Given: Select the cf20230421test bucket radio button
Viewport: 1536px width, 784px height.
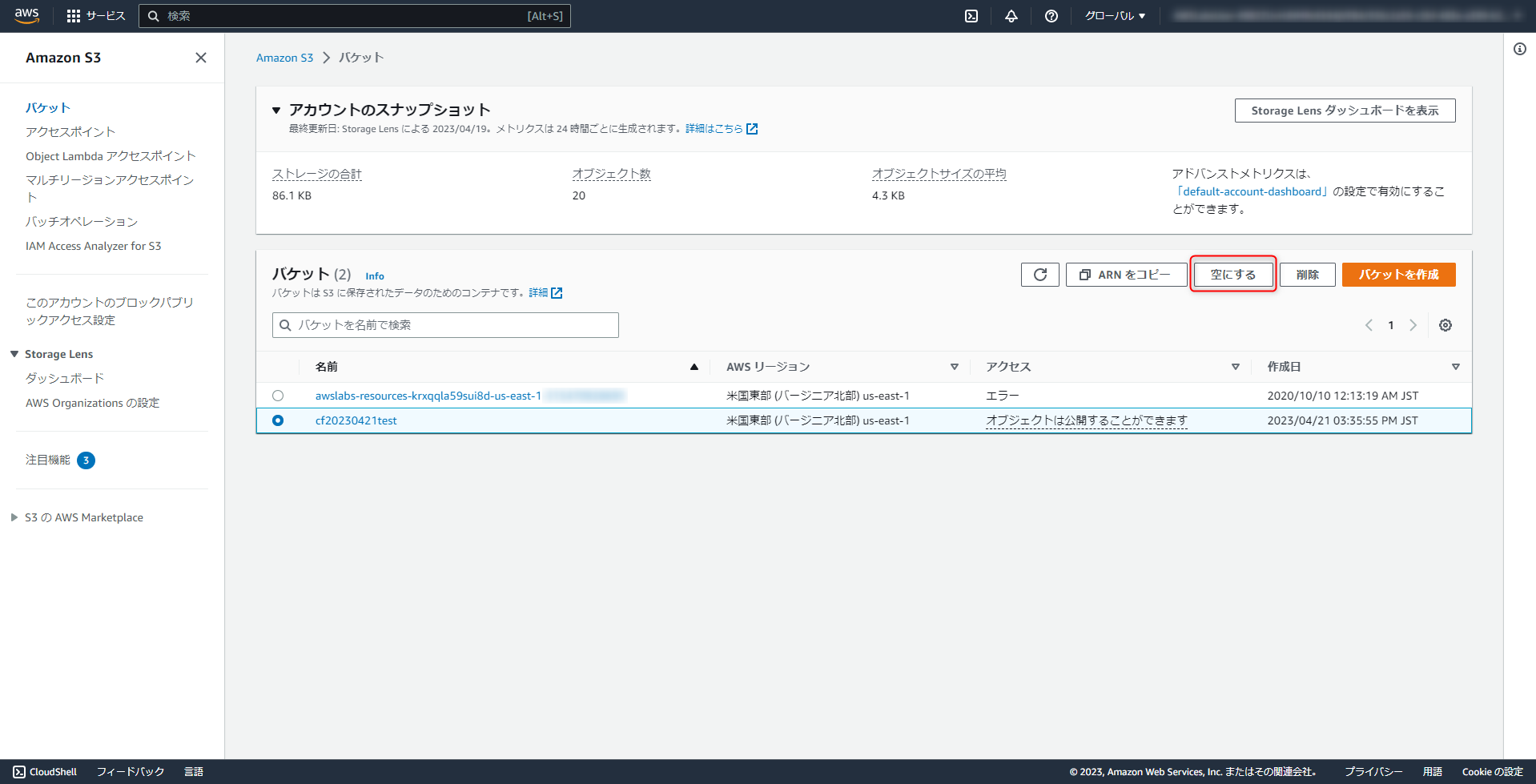Looking at the screenshot, I should click(x=278, y=420).
